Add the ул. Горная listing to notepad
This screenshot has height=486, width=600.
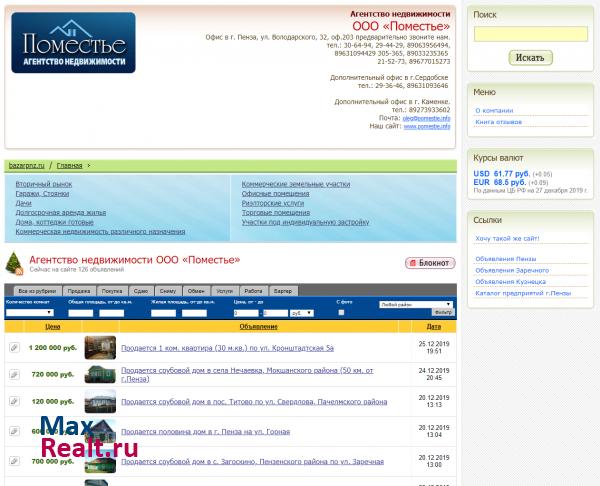[x=14, y=431]
